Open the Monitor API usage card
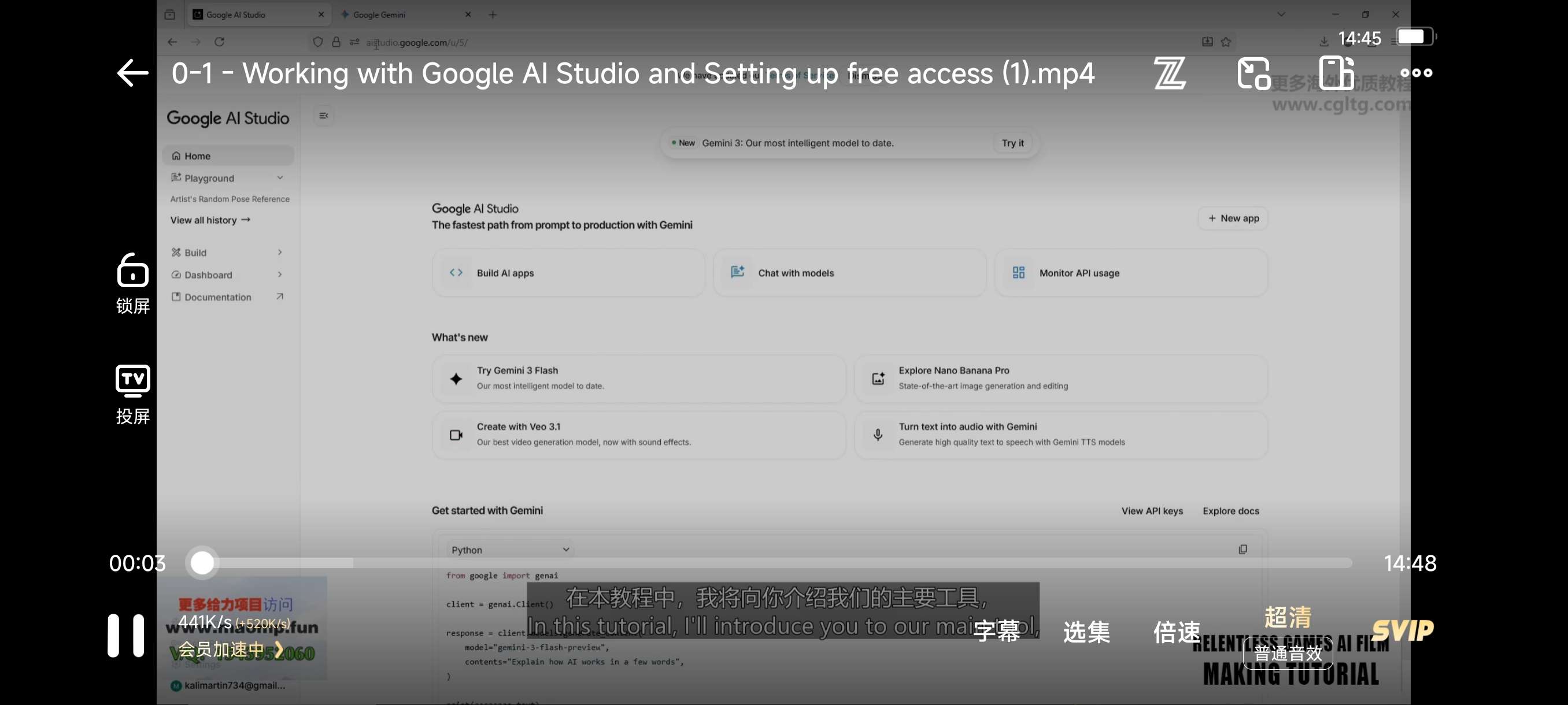Screen dimensions: 1568x705 [x=1131, y=273]
